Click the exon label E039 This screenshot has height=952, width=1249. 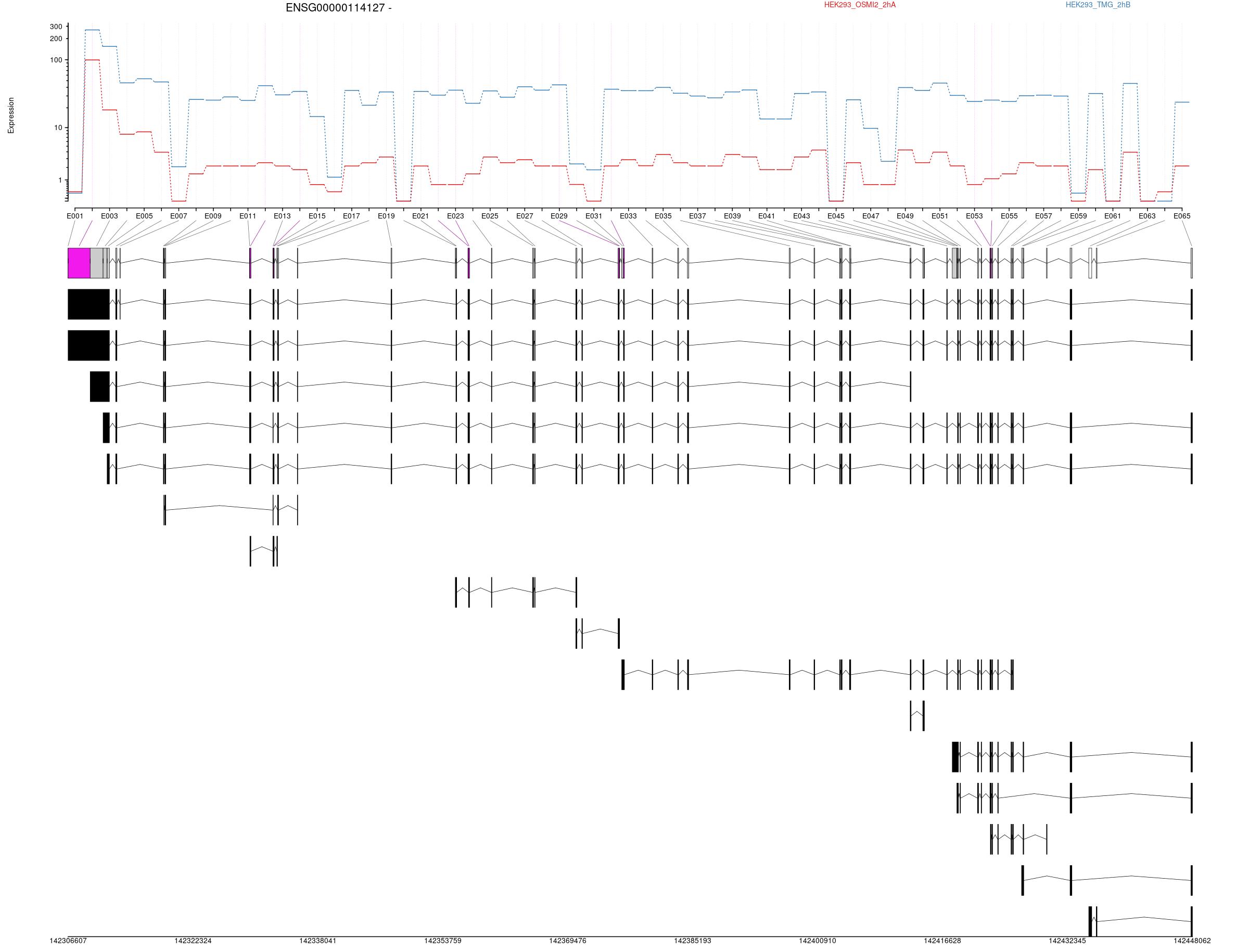(733, 216)
